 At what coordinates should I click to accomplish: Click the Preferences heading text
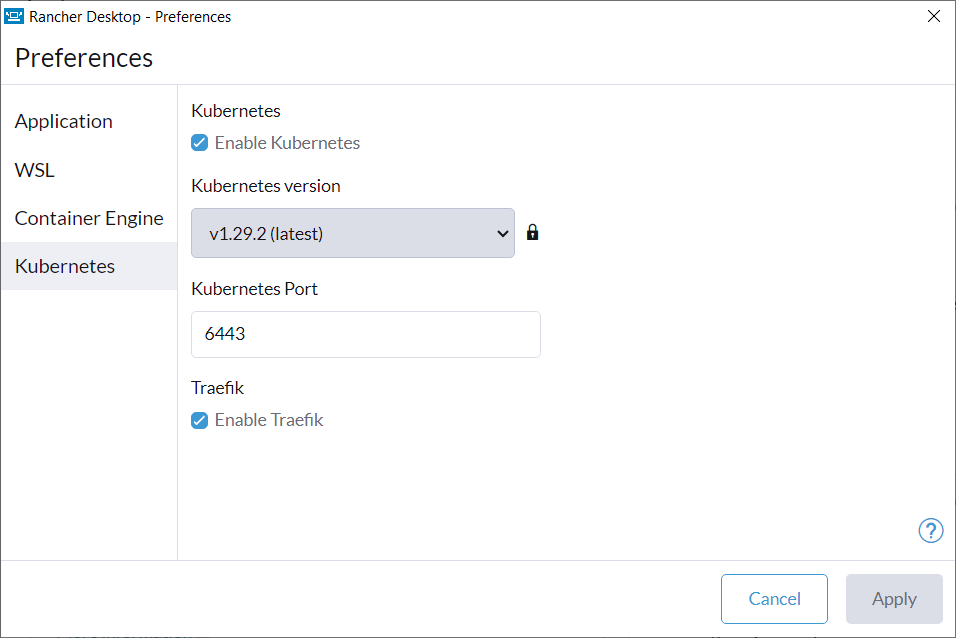click(x=84, y=58)
